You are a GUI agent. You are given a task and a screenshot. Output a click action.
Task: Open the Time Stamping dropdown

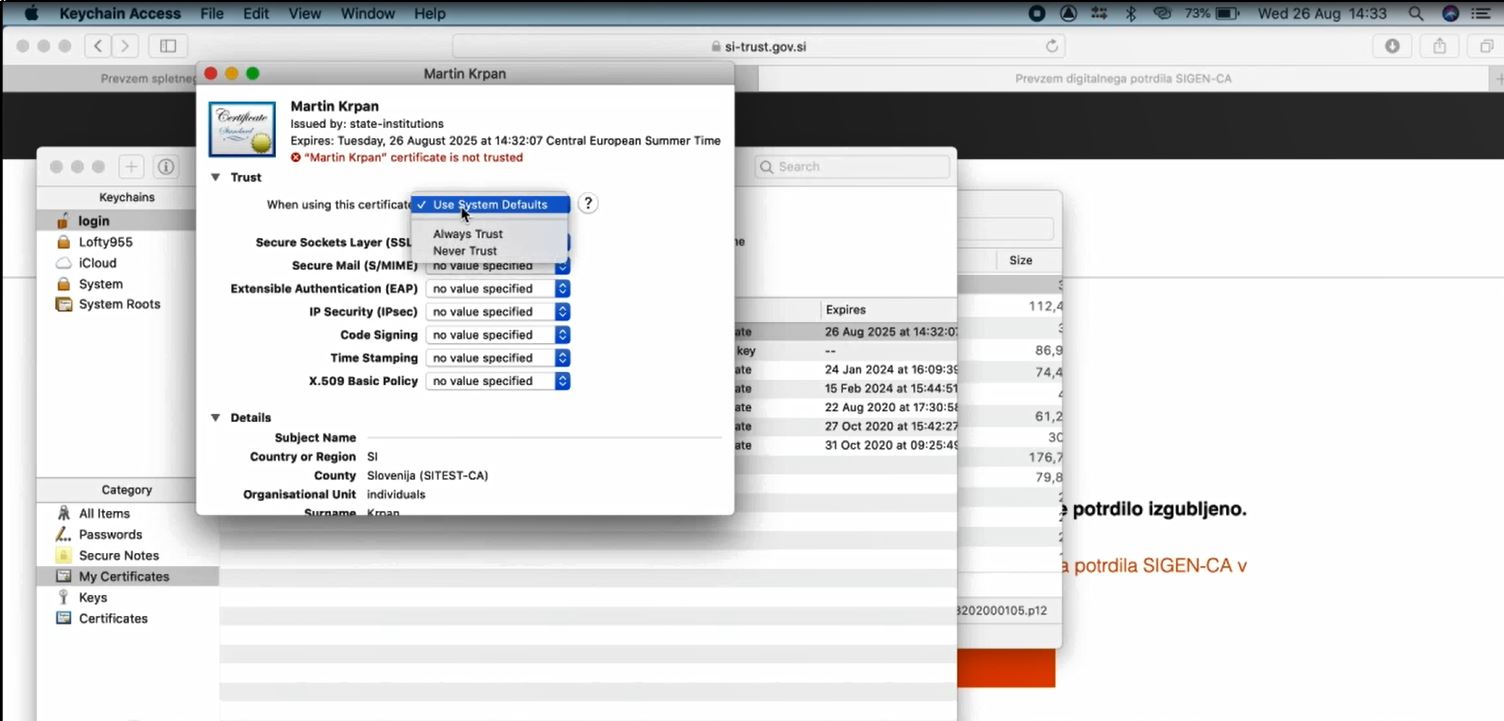498,358
